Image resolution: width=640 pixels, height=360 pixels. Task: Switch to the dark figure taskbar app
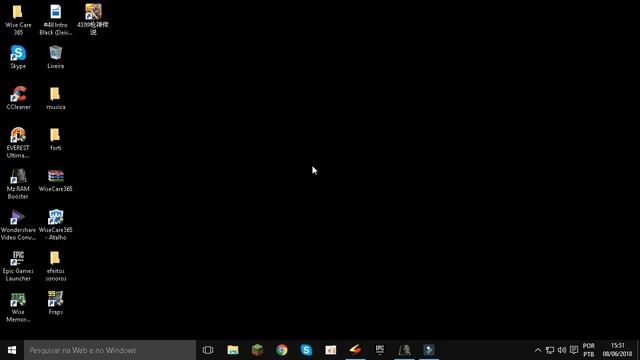pyautogui.click(x=404, y=350)
